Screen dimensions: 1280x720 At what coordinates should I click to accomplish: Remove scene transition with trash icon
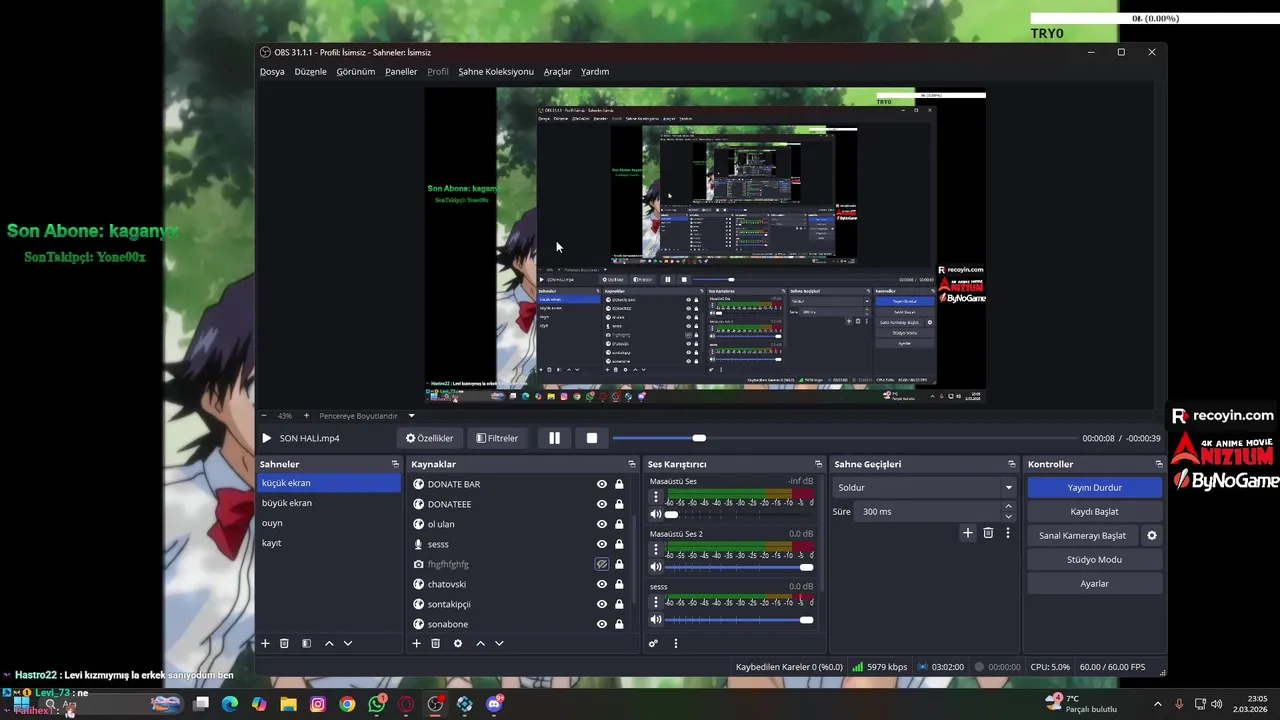point(988,533)
